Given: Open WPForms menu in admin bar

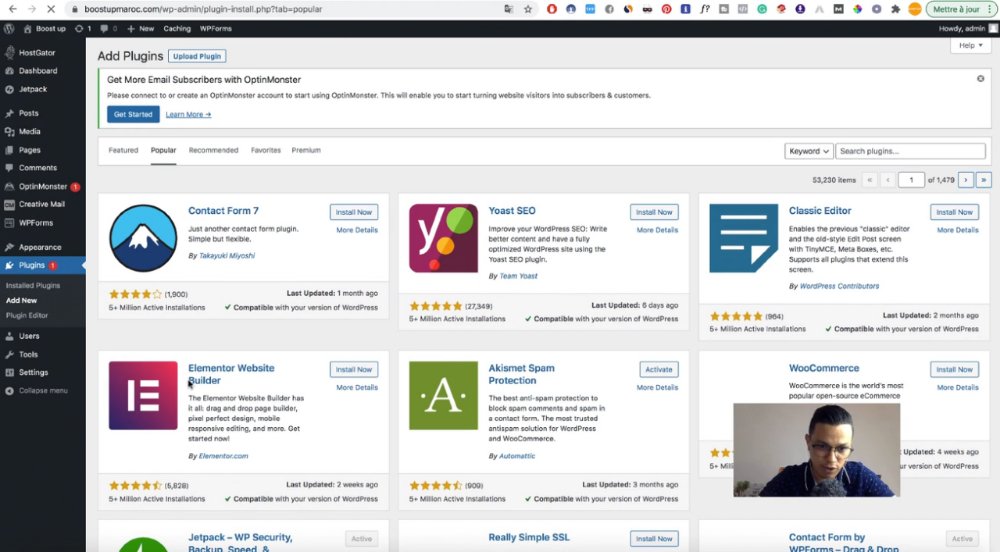Looking at the screenshot, I should (x=216, y=29).
